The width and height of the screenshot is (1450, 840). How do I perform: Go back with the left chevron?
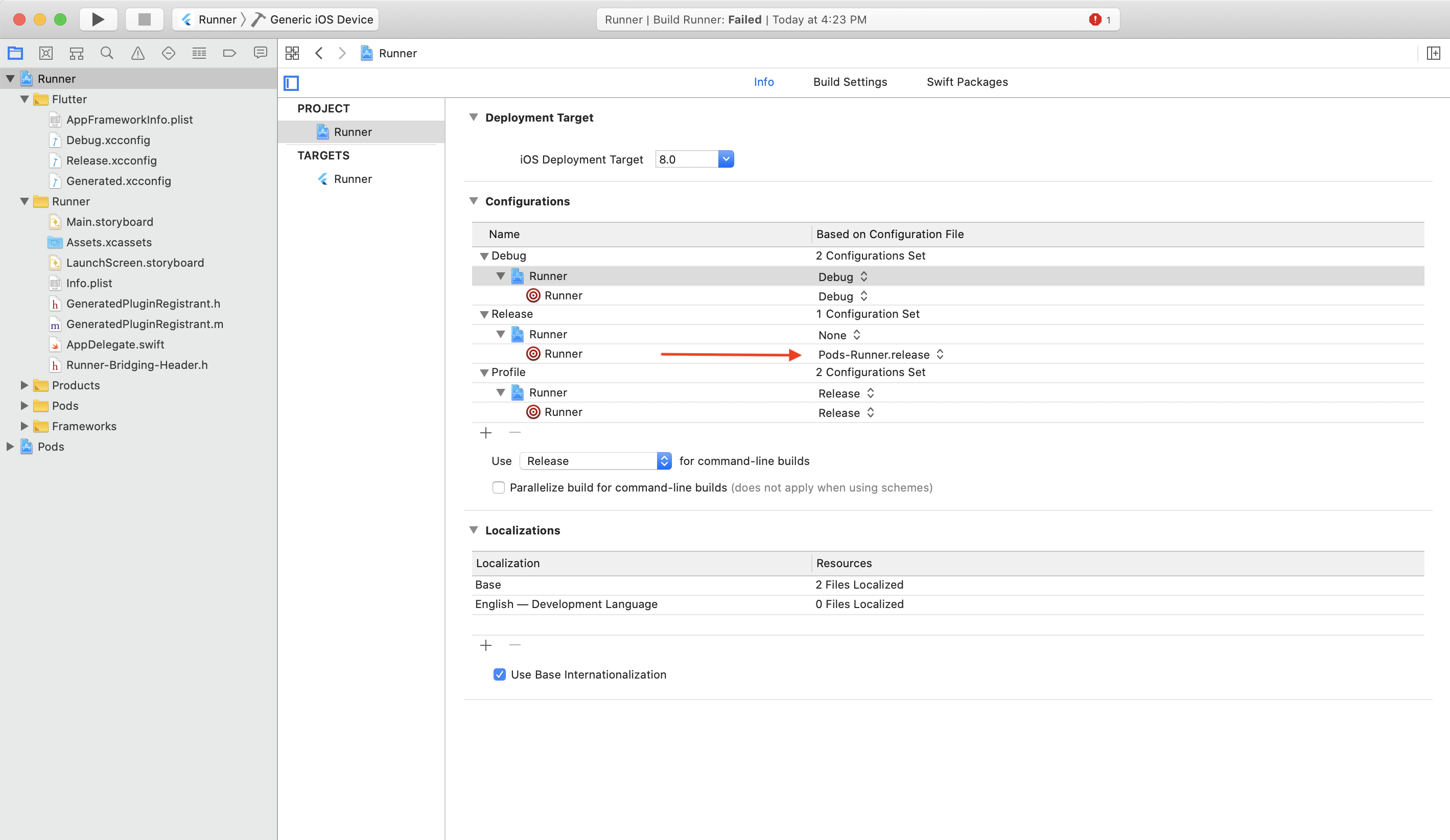tap(319, 54)
